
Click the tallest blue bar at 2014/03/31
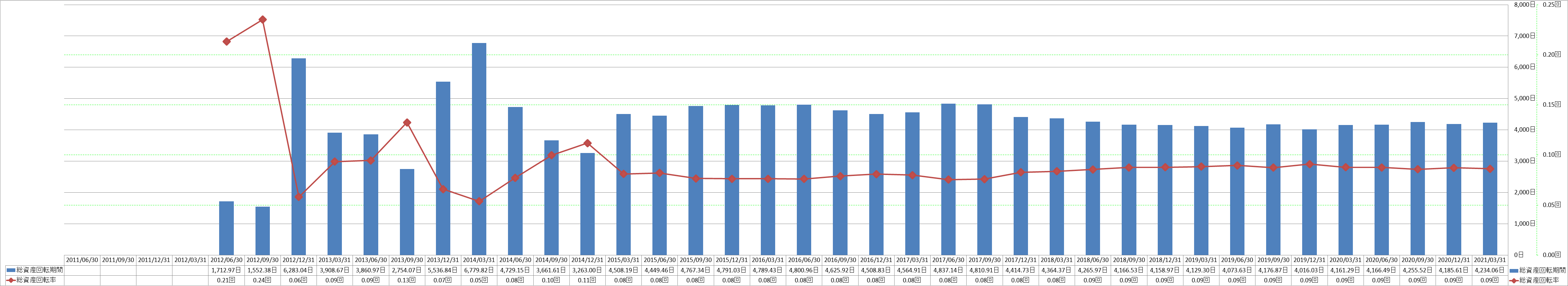coord(479,149)
